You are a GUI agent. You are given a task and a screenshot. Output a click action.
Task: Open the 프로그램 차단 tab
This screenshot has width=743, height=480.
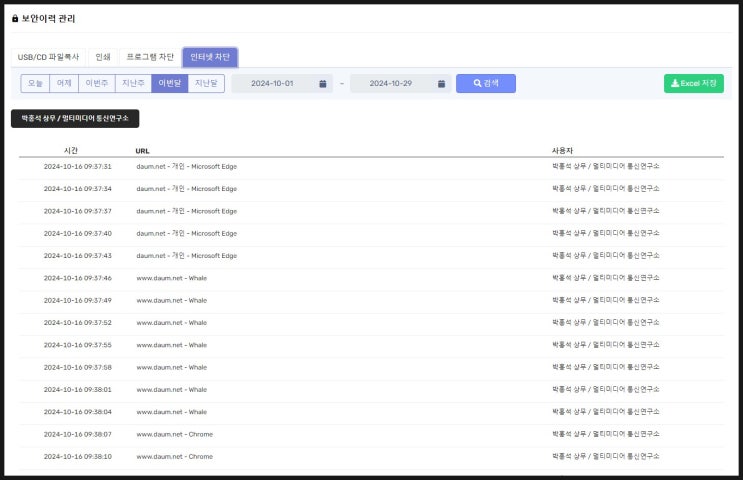(150, 57)
